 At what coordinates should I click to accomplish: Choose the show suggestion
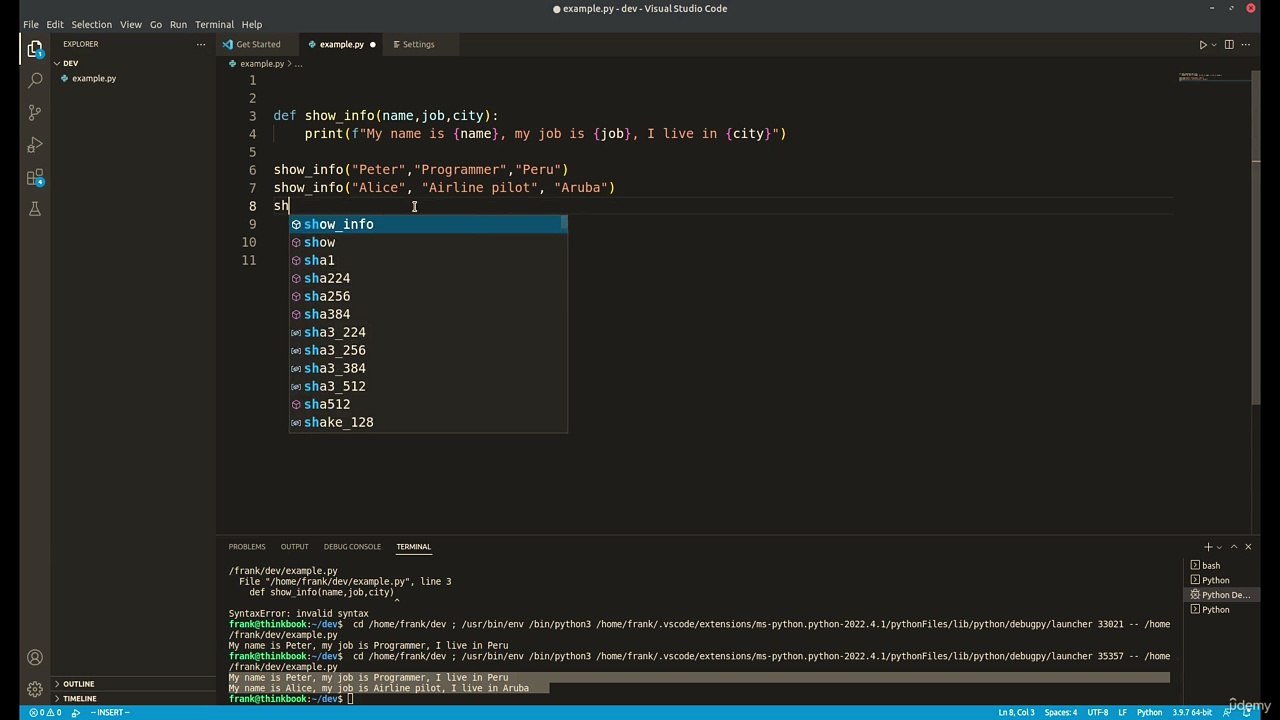pos(428,243)
